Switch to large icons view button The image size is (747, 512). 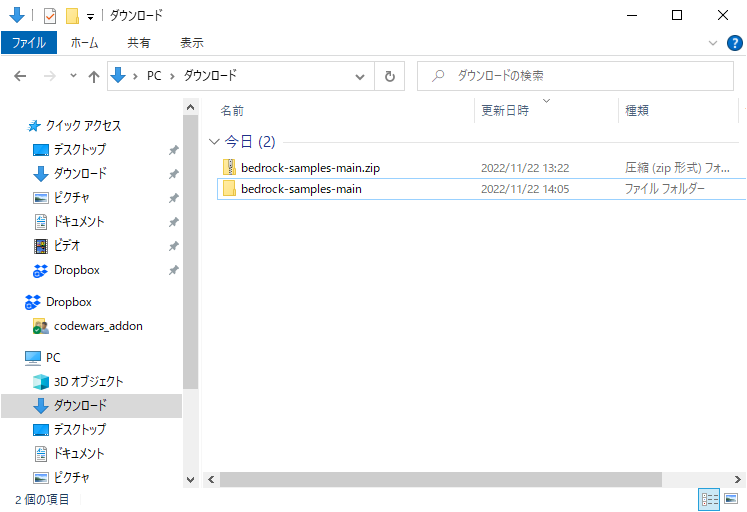tap(731, 499)
